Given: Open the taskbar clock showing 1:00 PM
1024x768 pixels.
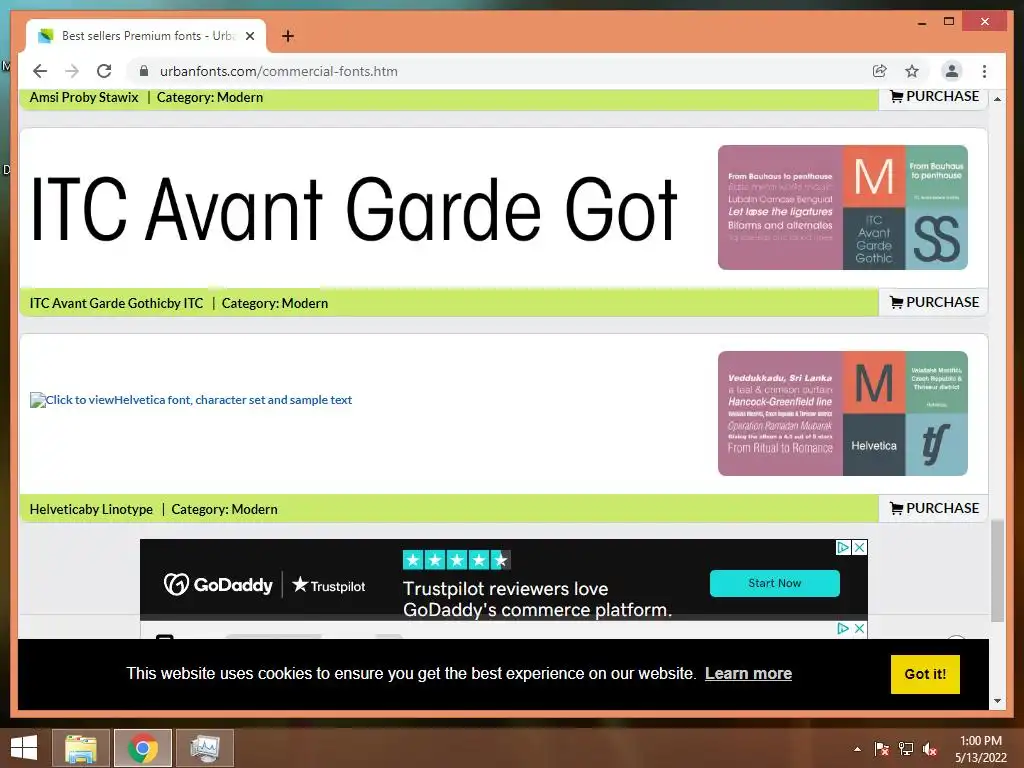Looking at the screenshot, I should [x=981, y=749].
